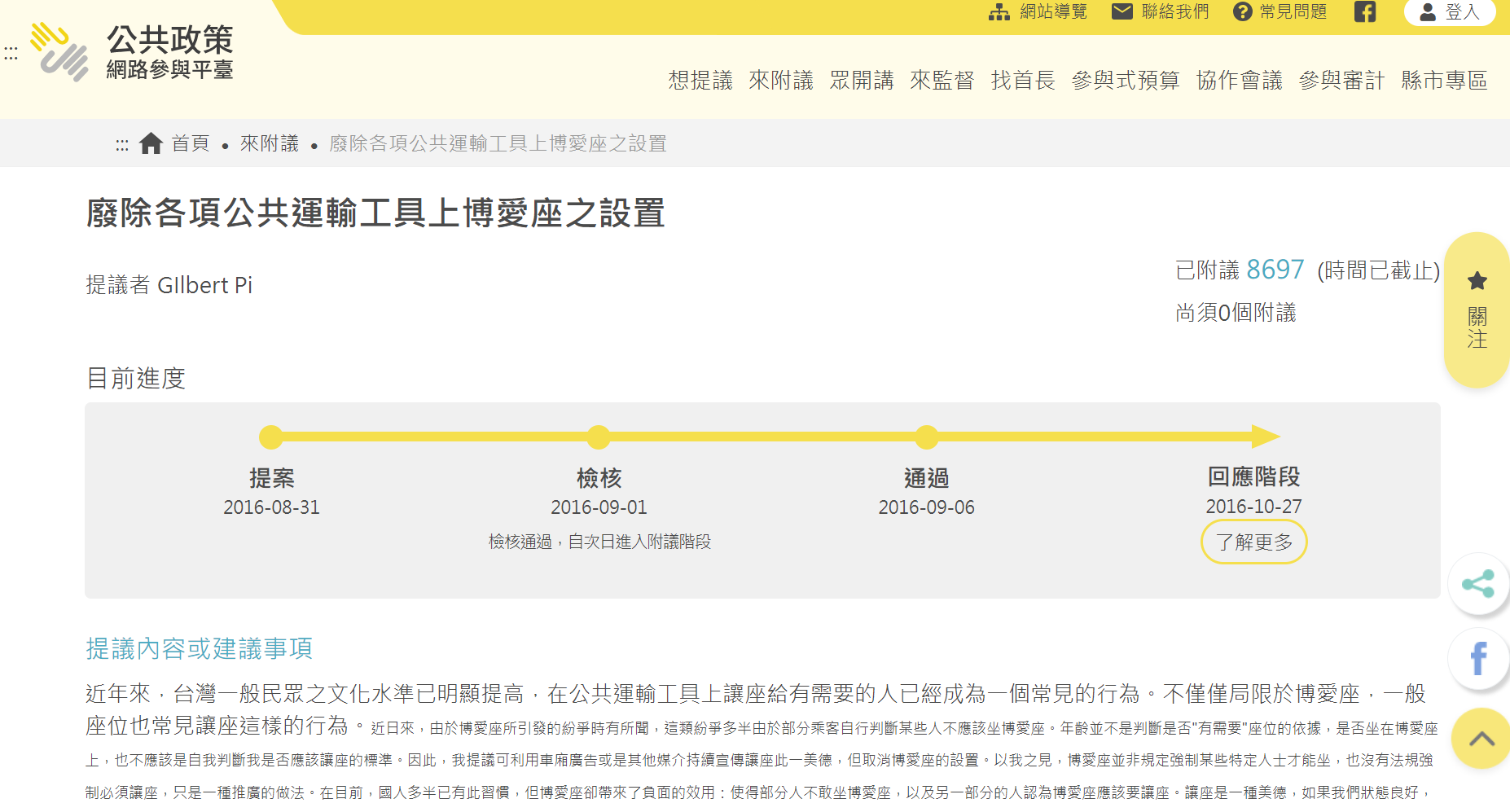Click the 檢核 timeline dot
Image resolution: width=1510 pixels, height=812 pixels.
(x=599, y=437)
